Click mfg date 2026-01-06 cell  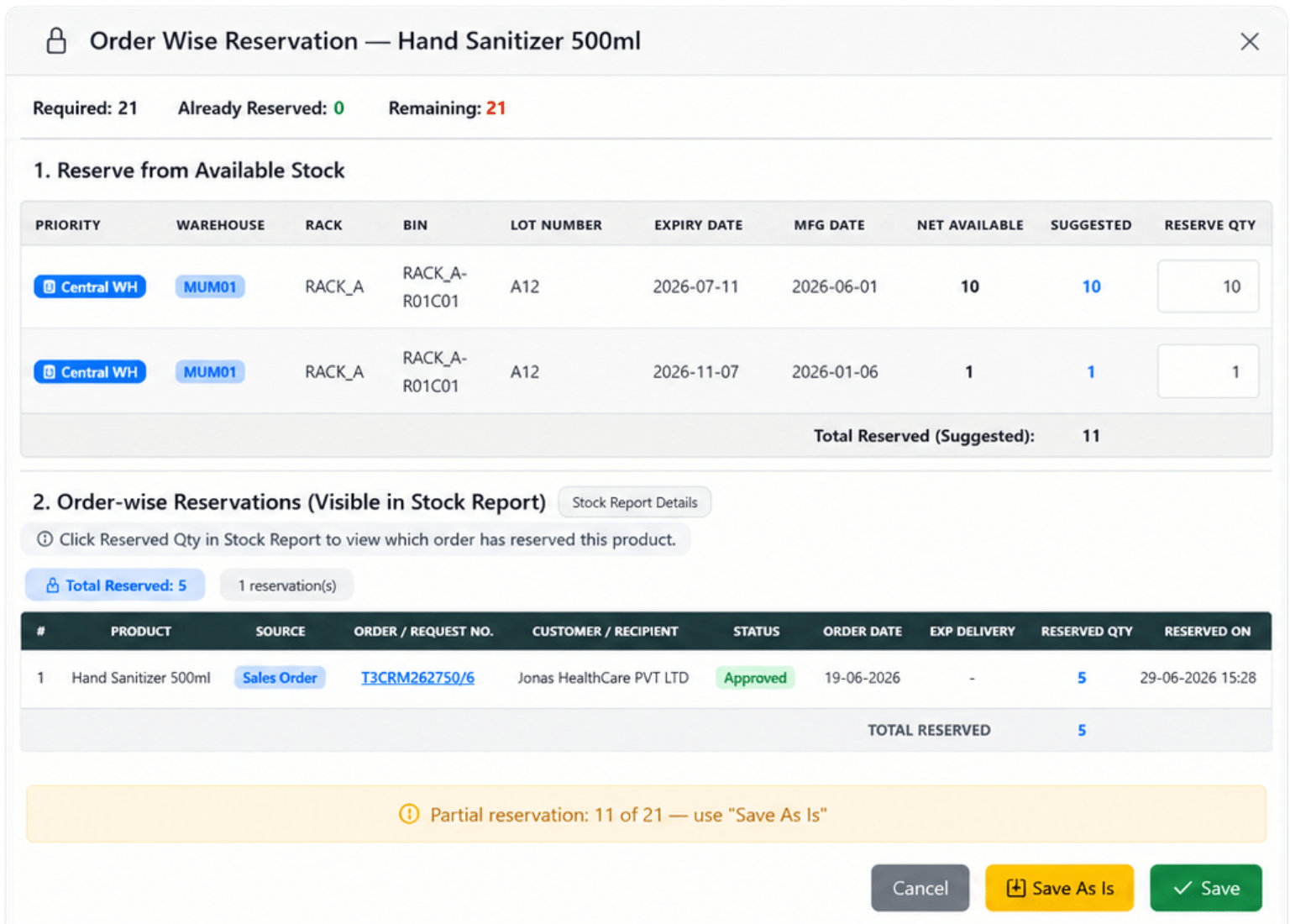(x=834, y=371)
